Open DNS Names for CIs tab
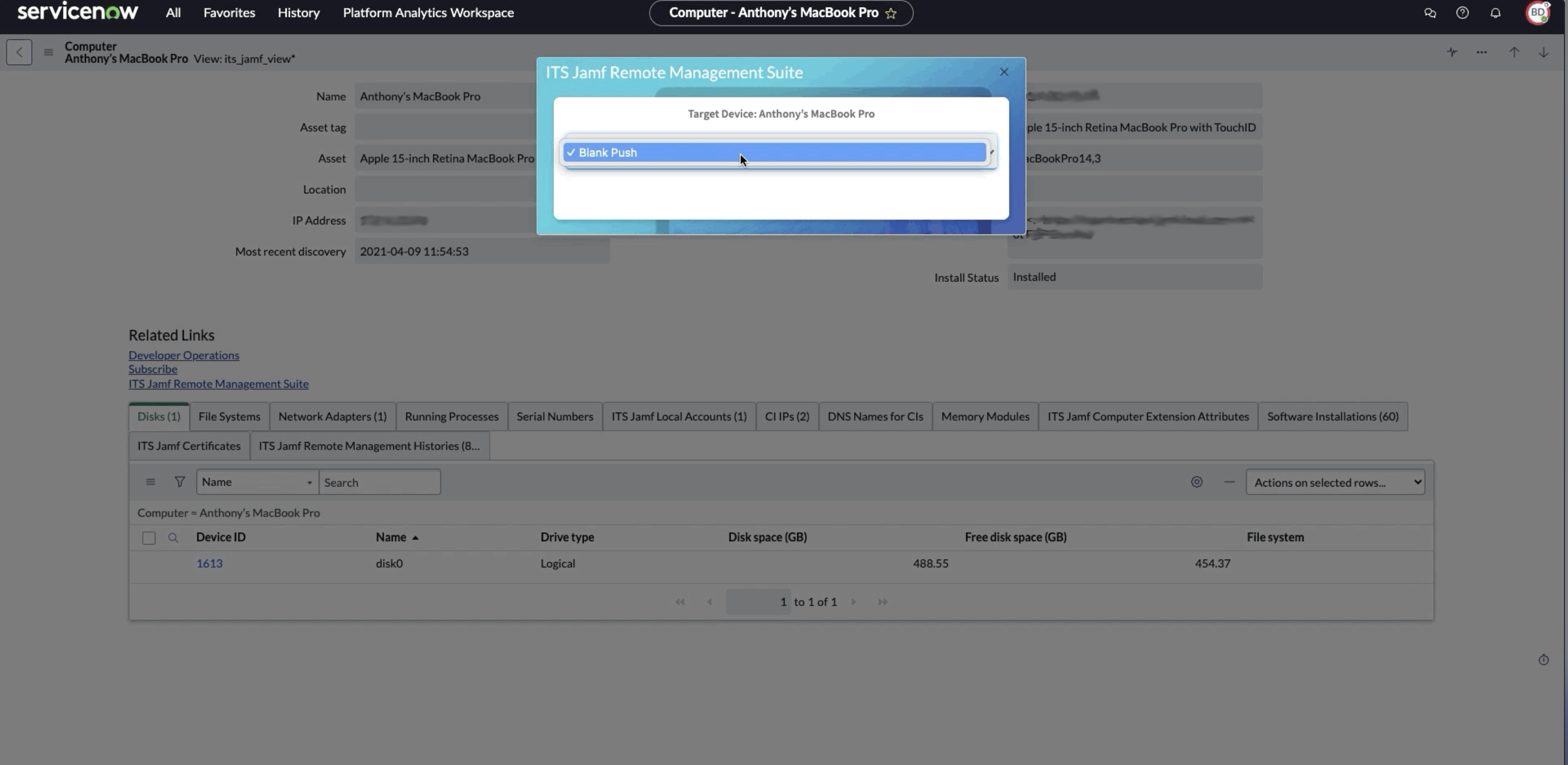This screenshot has height=765, width=1568. [x=875, y=416]
